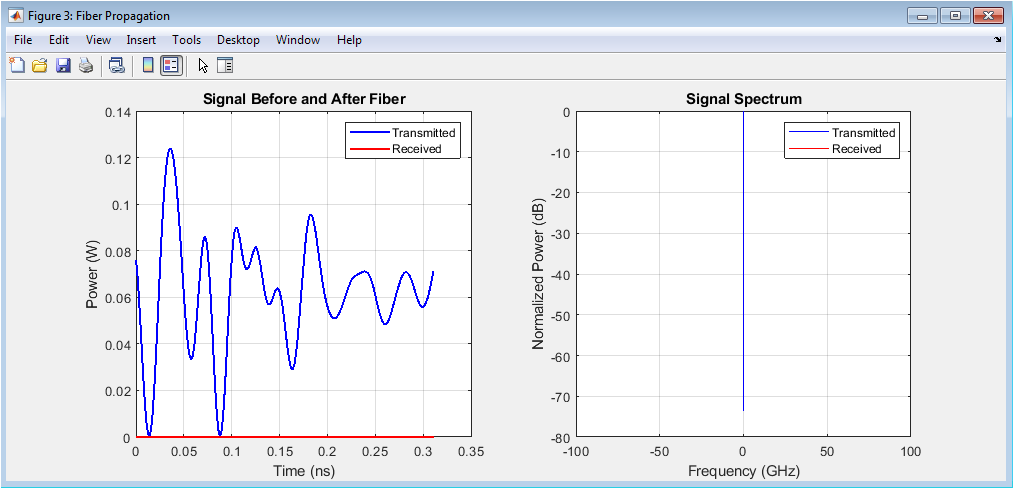Toggle off the Insert Legend button
This screenshot has width=1014, height=489.
(x=170, y=66)
